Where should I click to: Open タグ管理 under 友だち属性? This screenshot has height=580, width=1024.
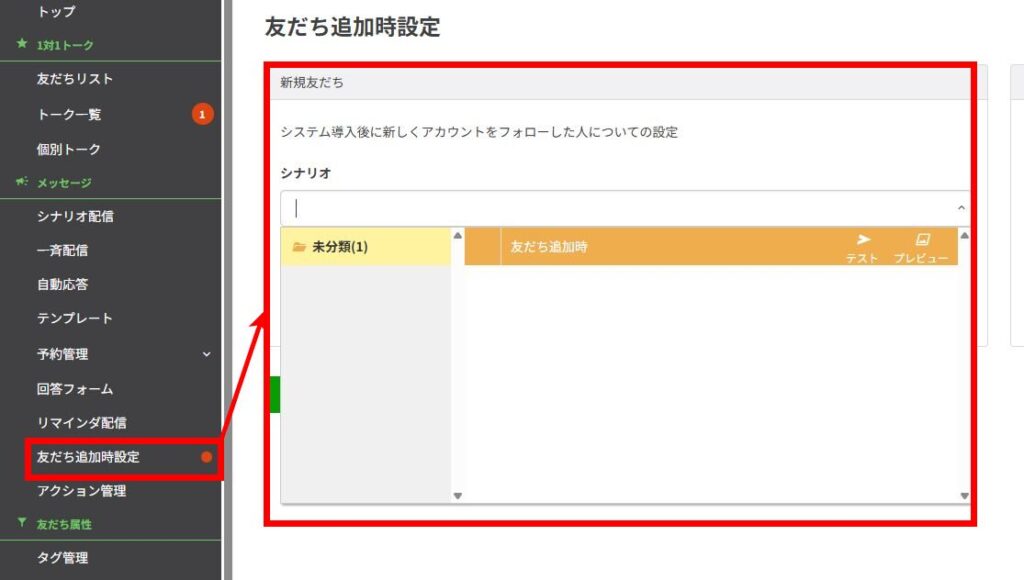pos(62,558)
